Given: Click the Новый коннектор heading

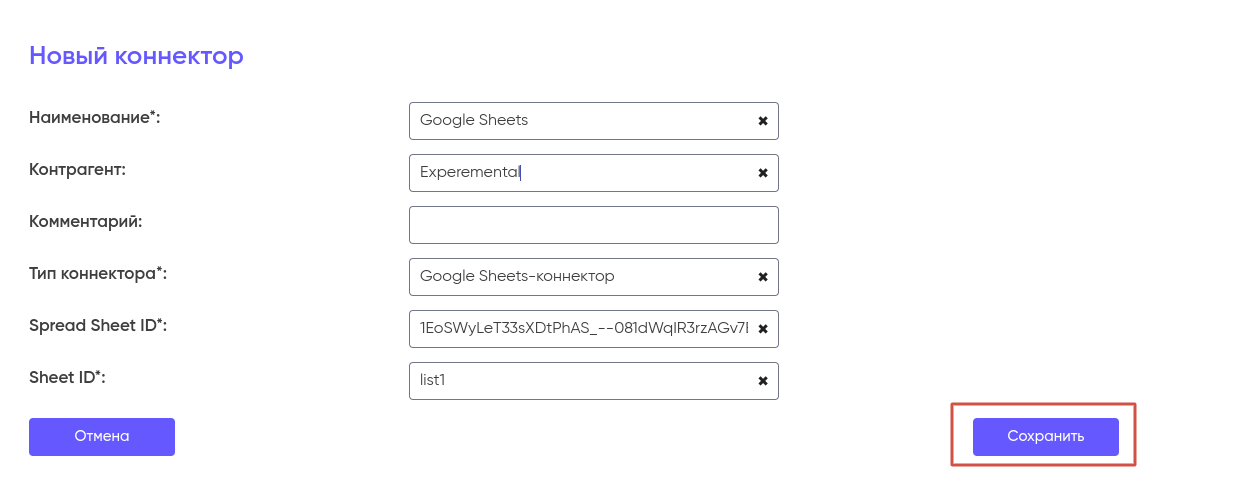Looking at the screenshot, I should click(136, 56).
